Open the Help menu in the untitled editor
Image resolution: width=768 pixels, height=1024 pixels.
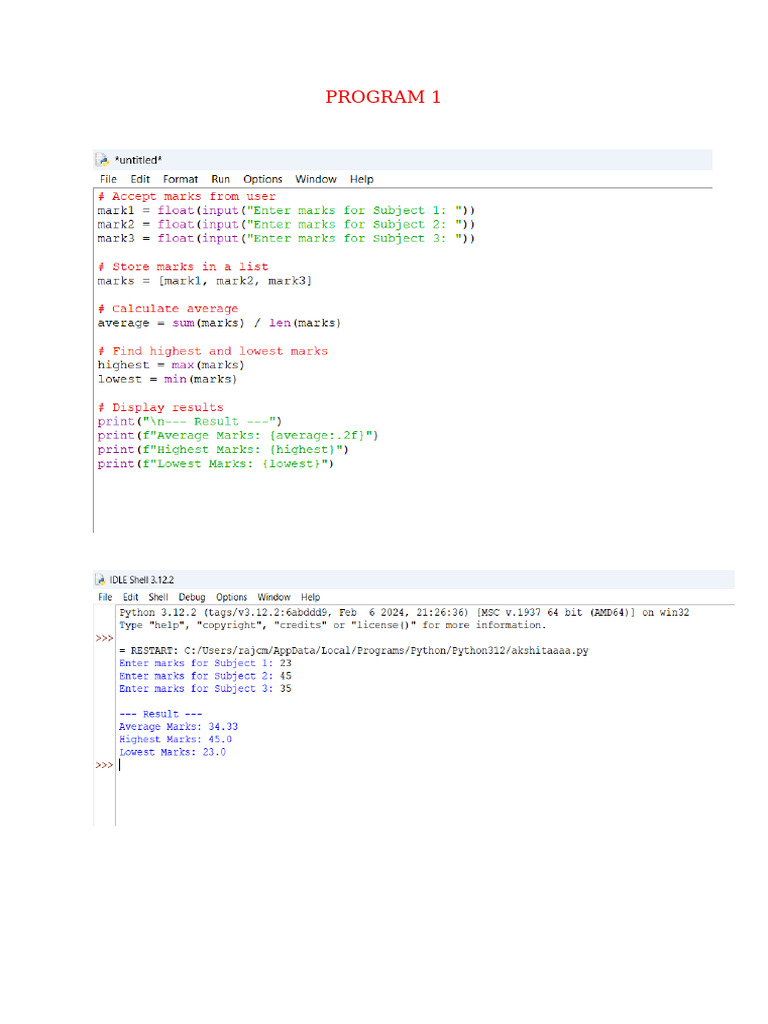(x=362, y=179)
